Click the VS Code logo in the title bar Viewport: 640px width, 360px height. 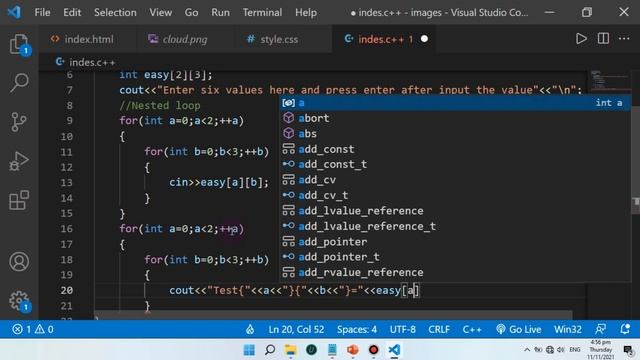pos(14,12)
